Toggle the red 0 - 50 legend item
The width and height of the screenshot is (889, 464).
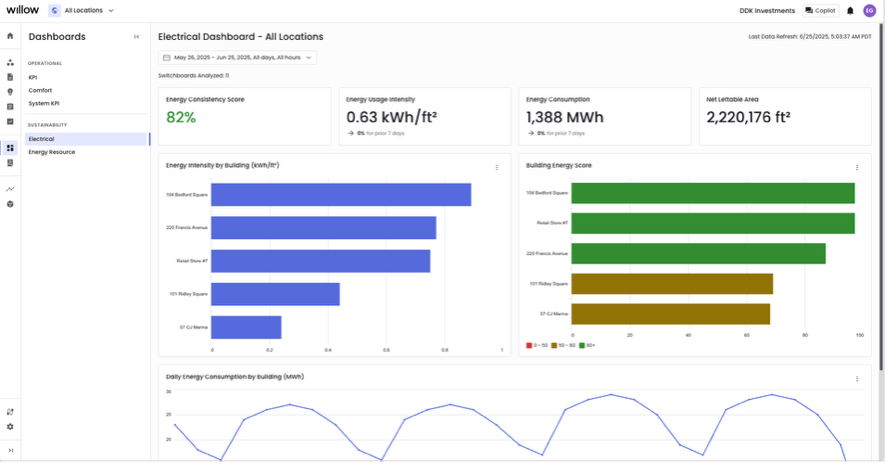point(537,345)
